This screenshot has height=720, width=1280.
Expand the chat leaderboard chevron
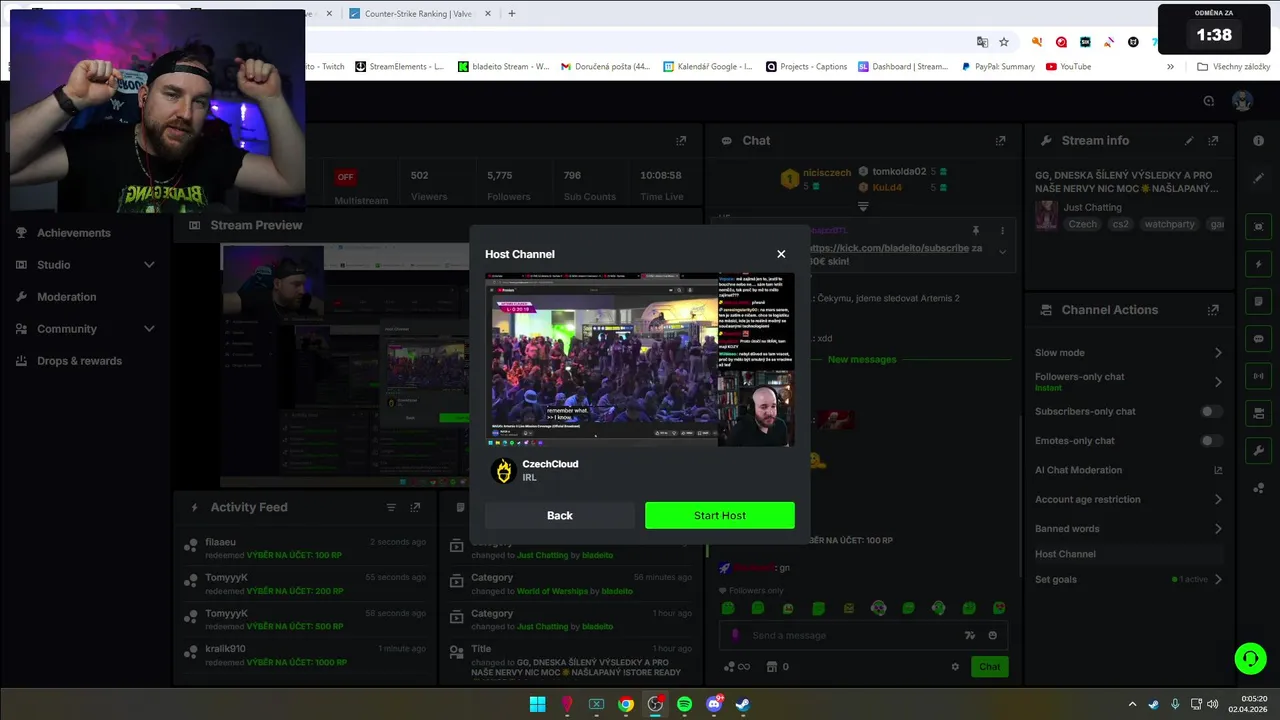coord(862,207)
